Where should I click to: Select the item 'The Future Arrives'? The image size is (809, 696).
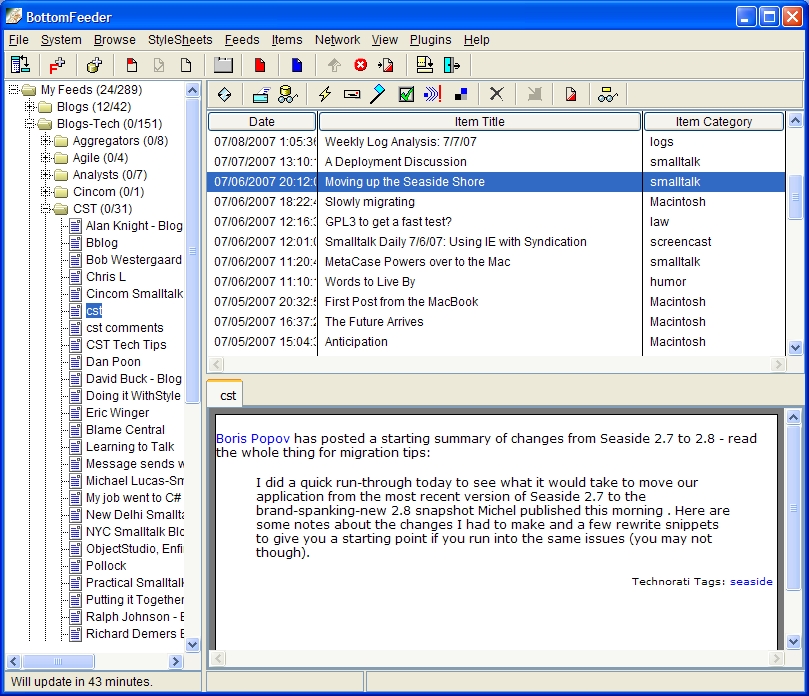click(x=496, y=322)
